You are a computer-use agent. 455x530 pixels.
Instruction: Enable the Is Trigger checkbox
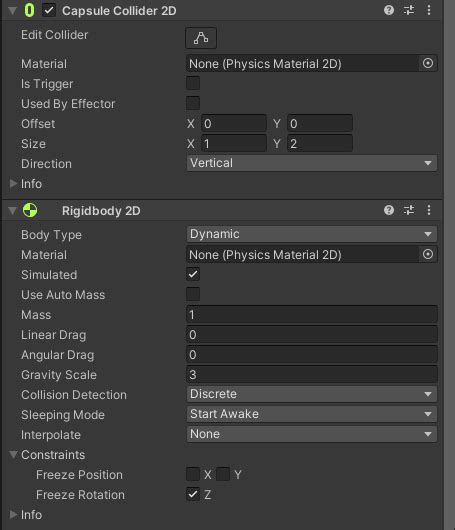point(193,83)
